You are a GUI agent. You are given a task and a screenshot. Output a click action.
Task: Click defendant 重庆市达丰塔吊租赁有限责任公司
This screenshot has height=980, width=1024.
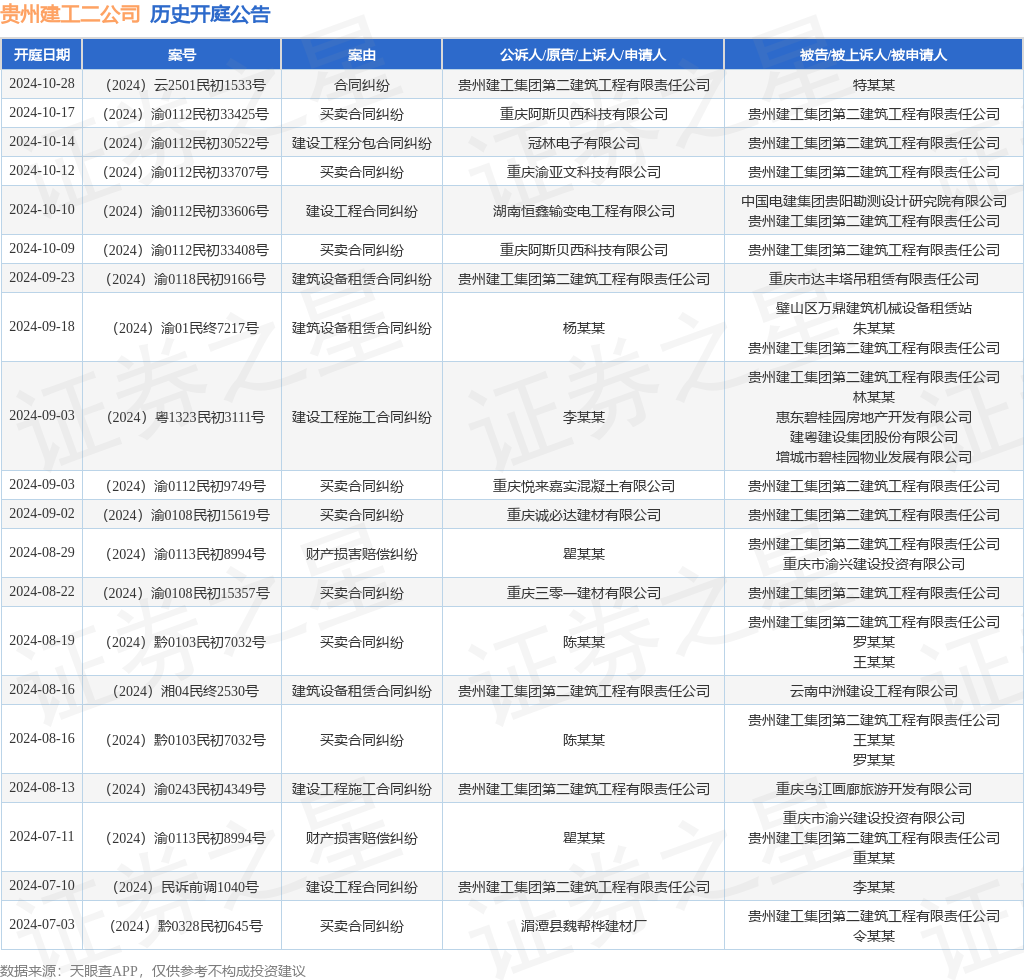coord(873,279)
